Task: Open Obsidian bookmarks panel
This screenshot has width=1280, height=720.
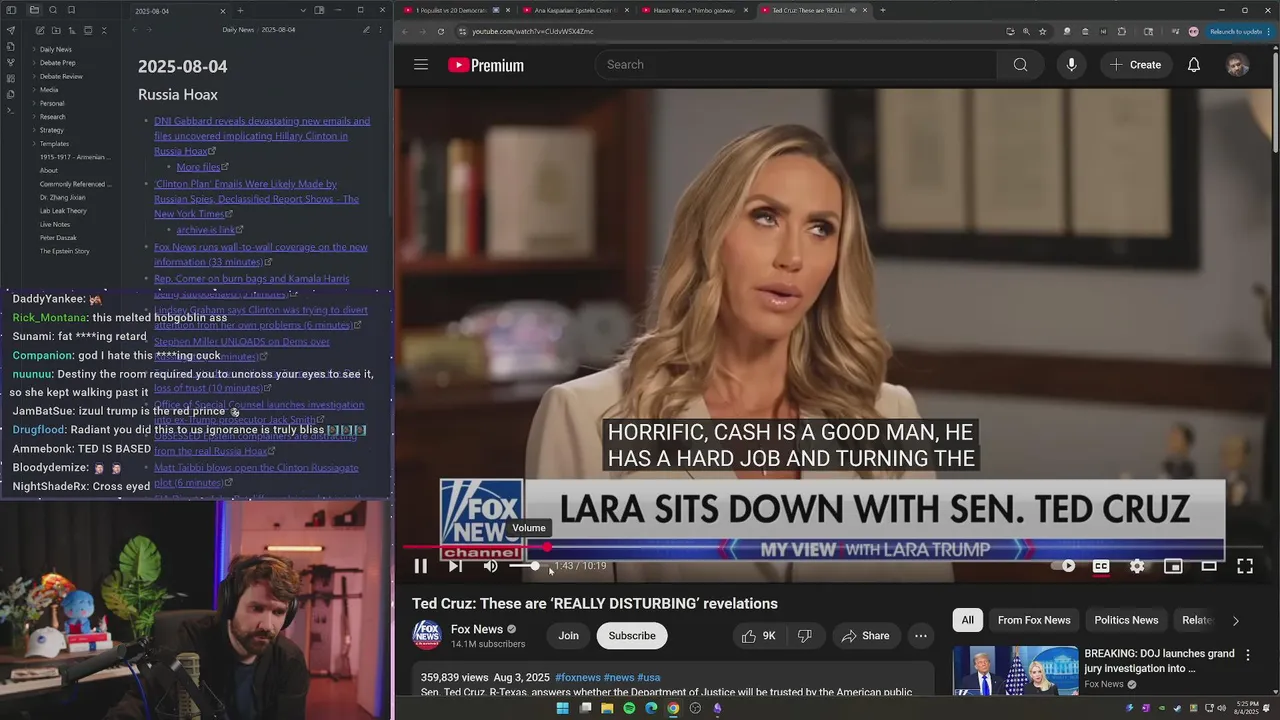Action: click(71, 10)
